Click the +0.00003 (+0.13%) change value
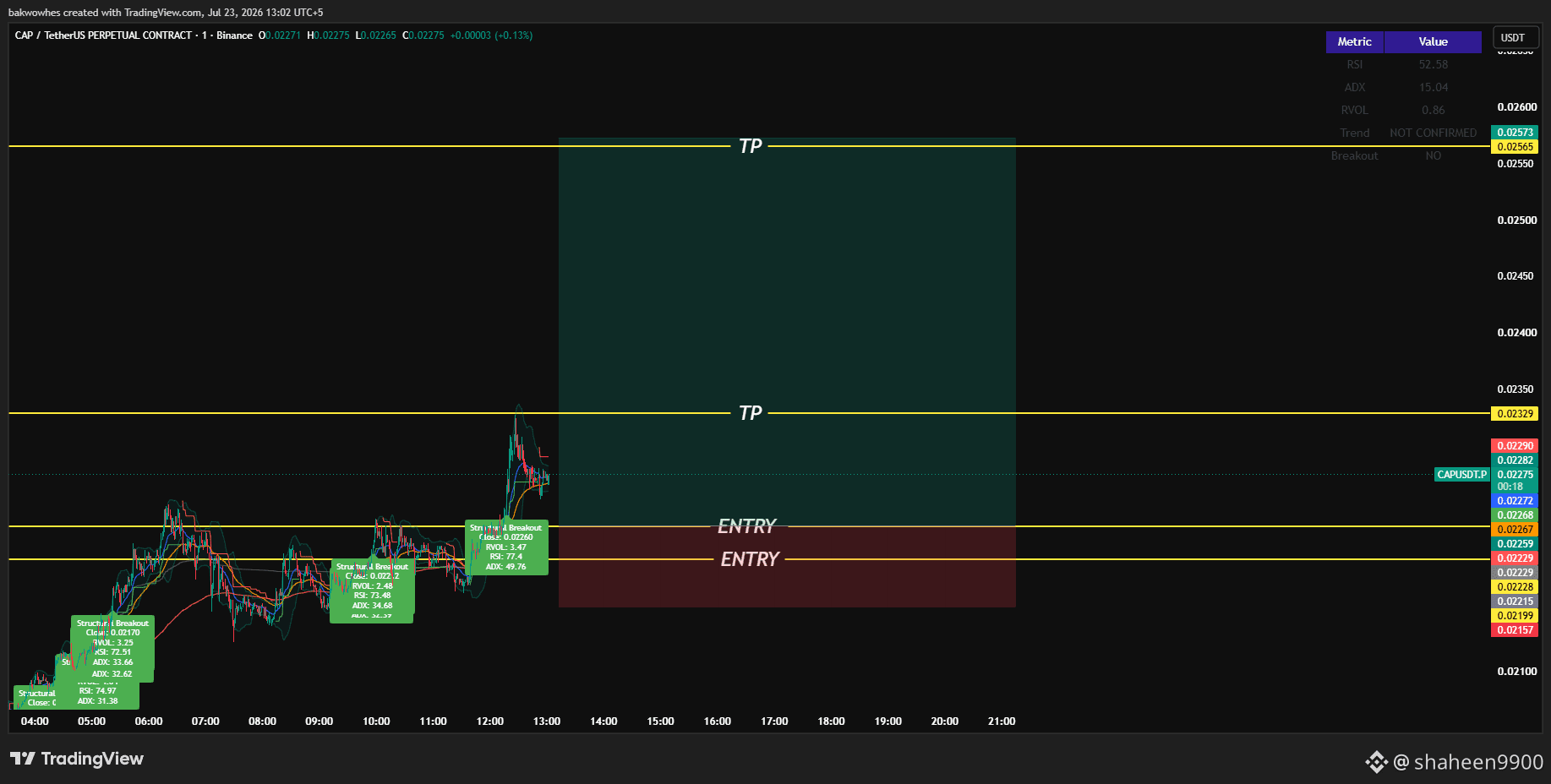This screenshot has width=1551, height=784. click(491, 35)
